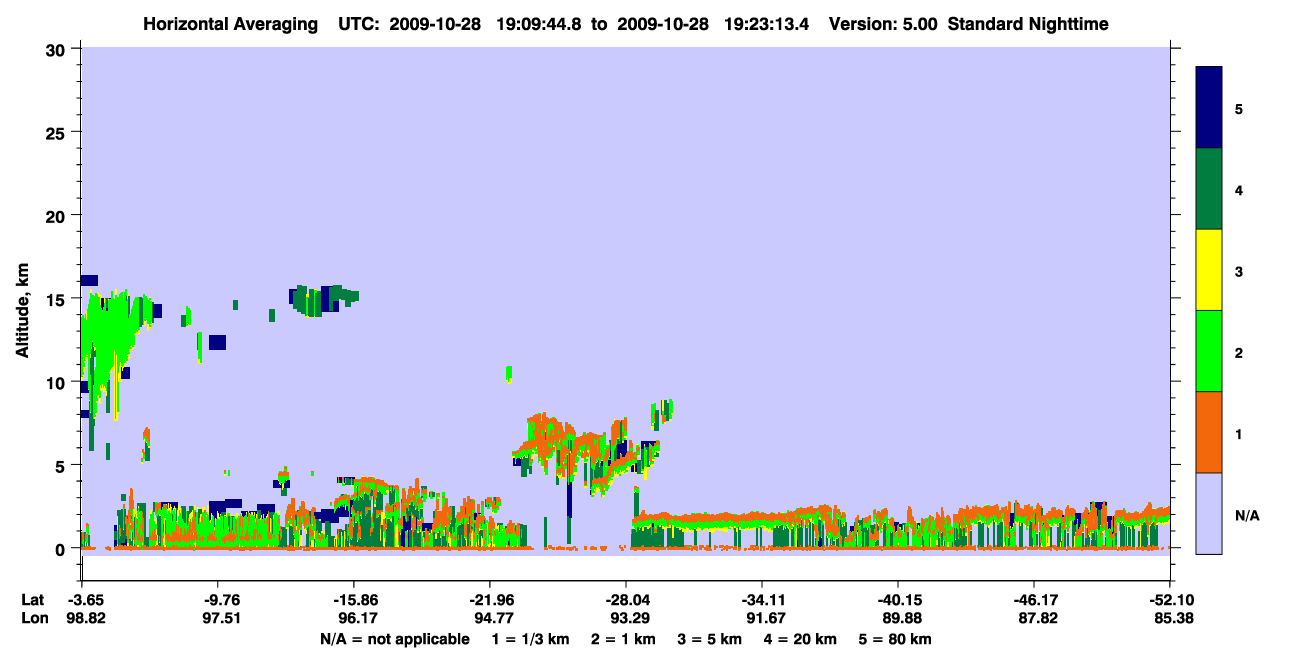Click 'N/A = not applicable' legend text
Viewport: 1300px width, 667px height.
[x=394, y=639]
